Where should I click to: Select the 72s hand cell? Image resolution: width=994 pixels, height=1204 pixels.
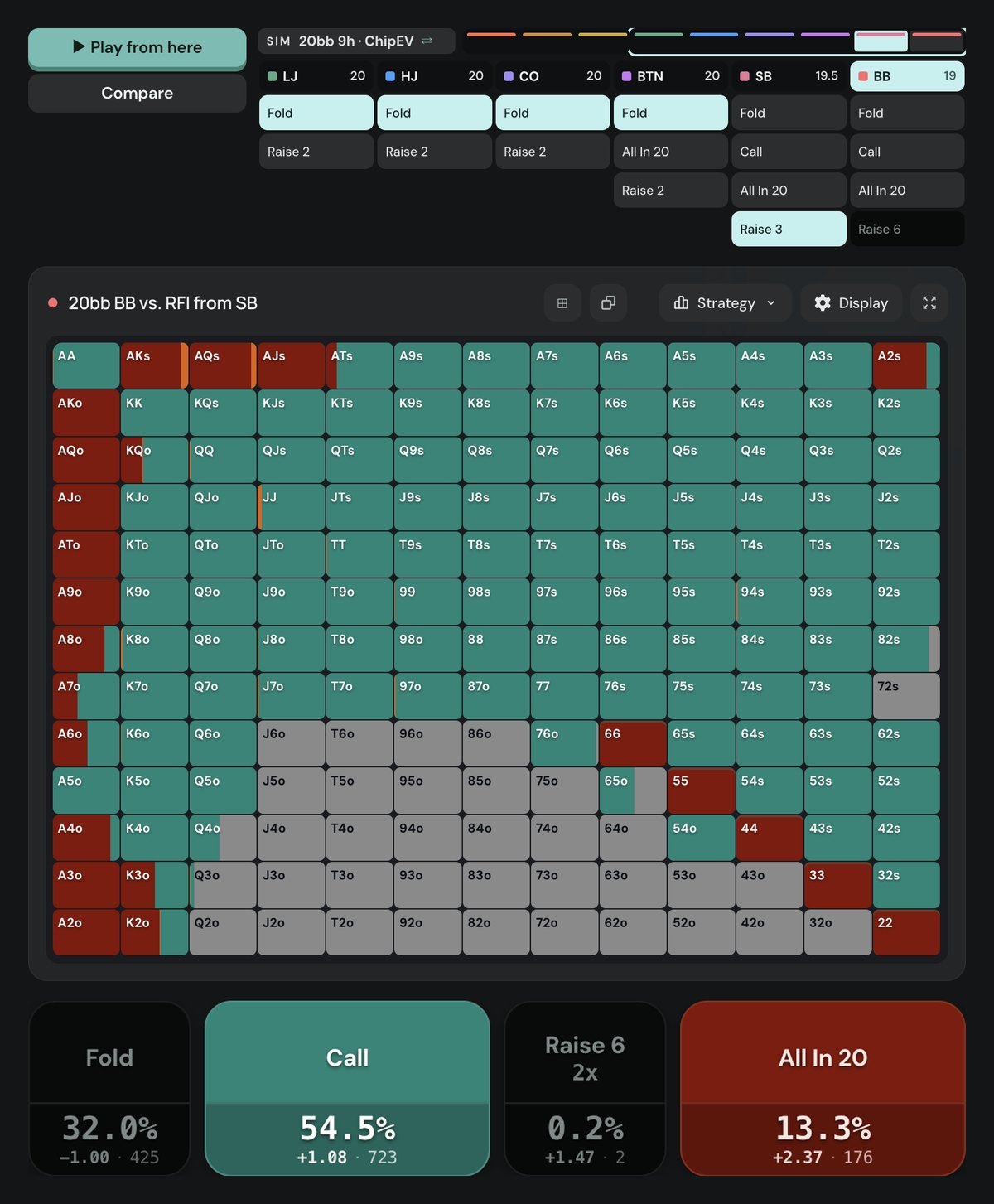[x=906, y=696]
